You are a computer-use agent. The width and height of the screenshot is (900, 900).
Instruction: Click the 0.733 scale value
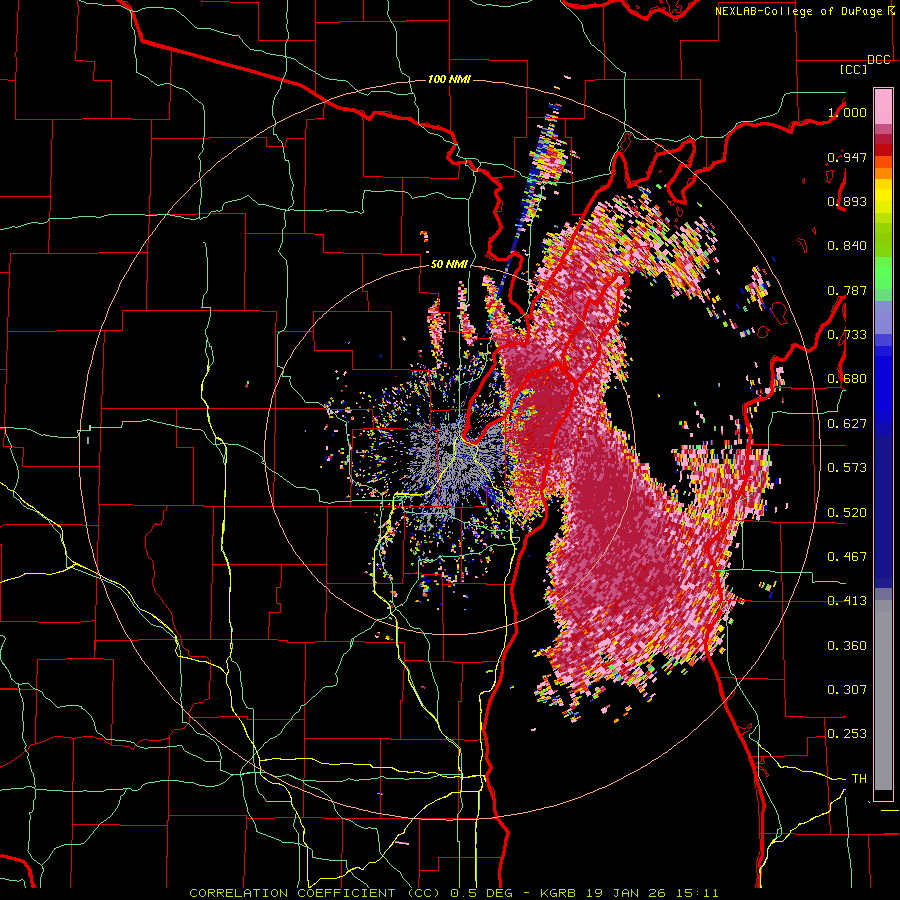847,335
